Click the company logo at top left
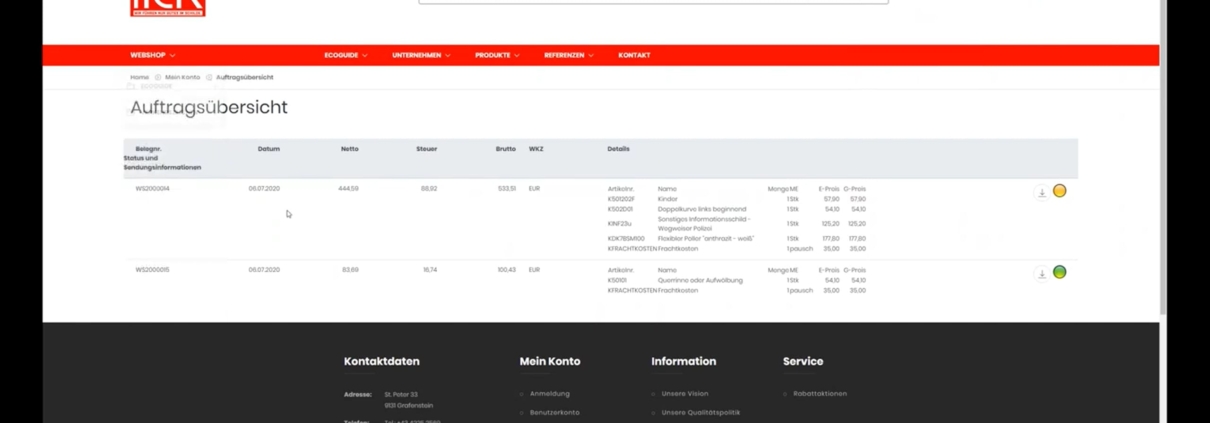1210x423 pixels. [x=168, y=8]
